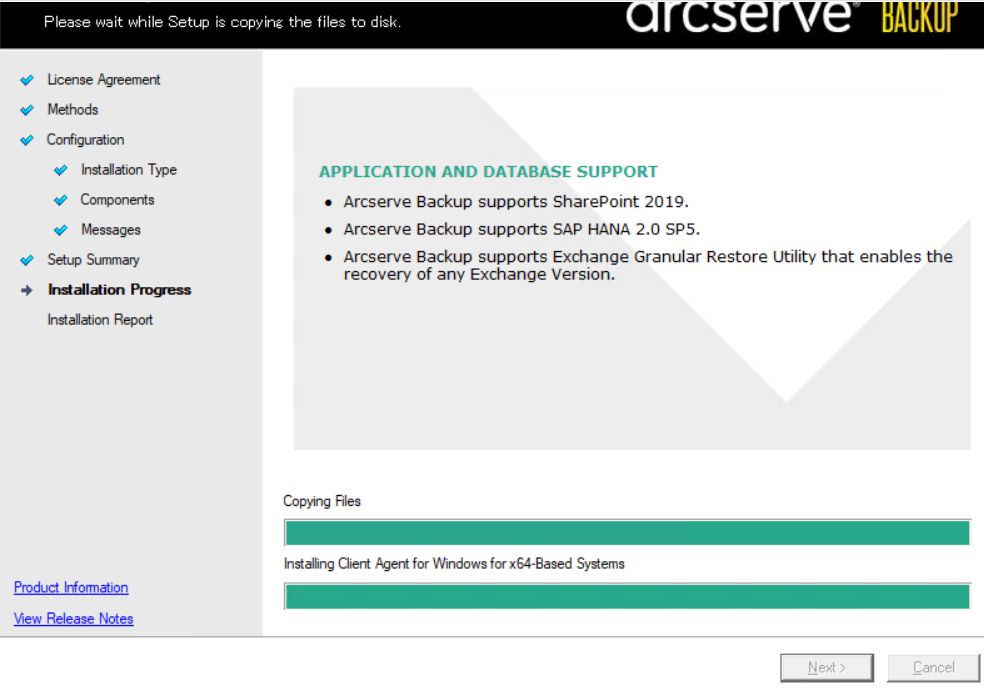The height and width of the screenshot is (691, 984).
Task: Click the arcserve logo in header
Action: coord(741,16)
